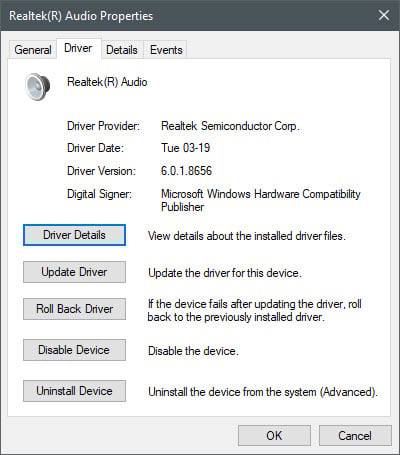Click the 'Tue 03-19' date value
Screen dimensions: 400x455
click(x=186, y=148)
